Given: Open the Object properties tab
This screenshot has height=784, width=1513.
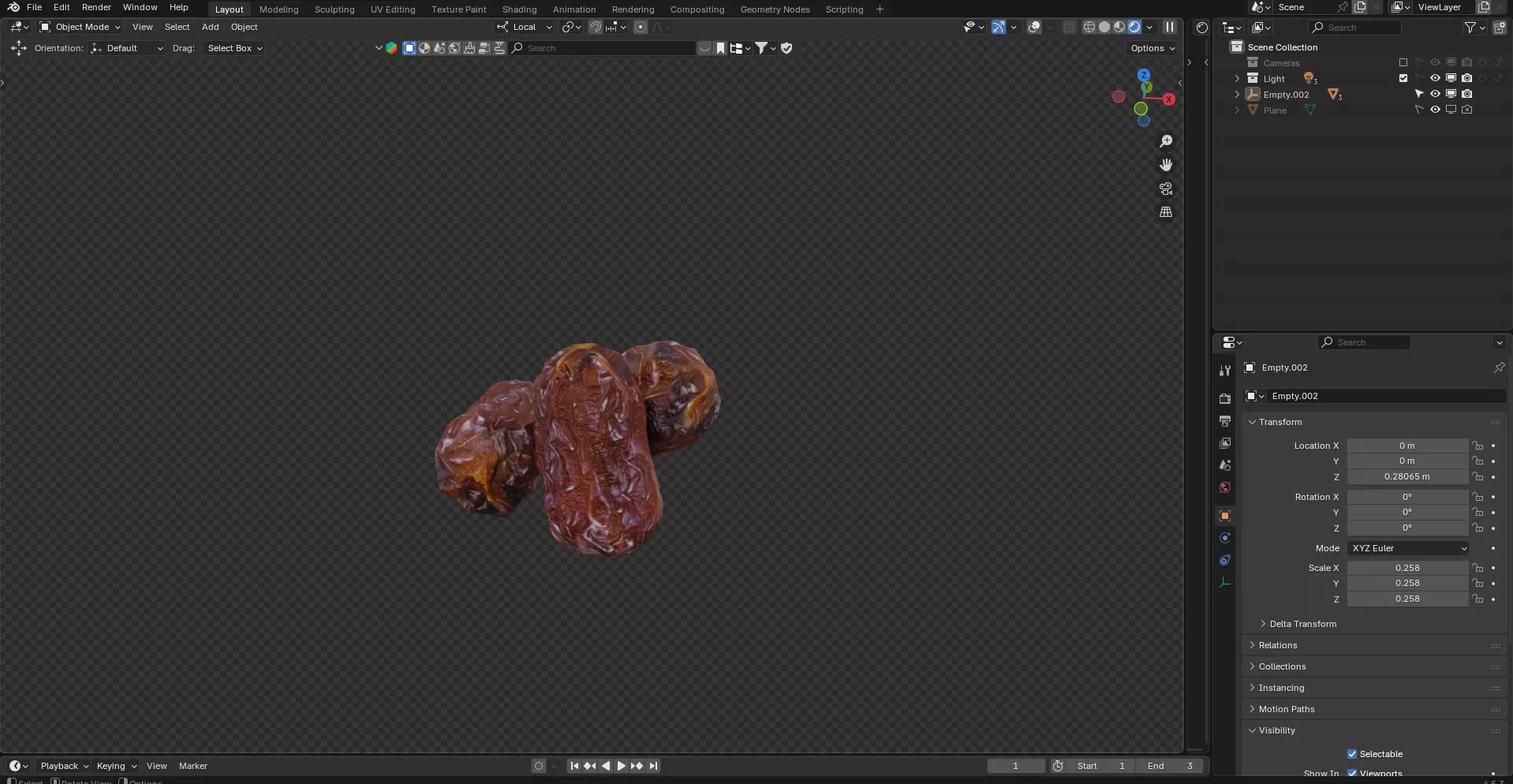Looking at the screenshot, I should (x=1224, y=516).
